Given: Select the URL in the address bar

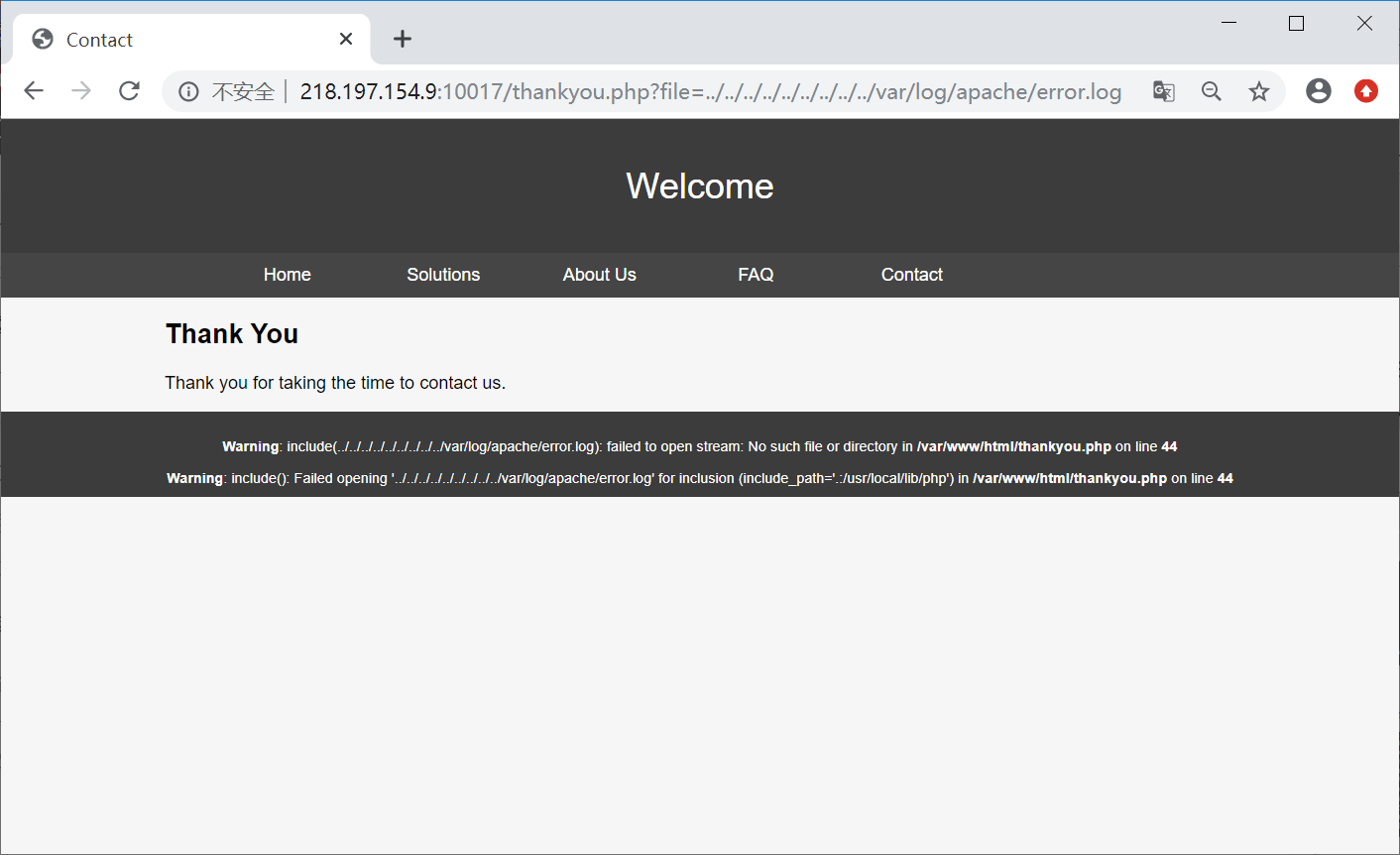Looking at the screenshot, I should point(694,91).
